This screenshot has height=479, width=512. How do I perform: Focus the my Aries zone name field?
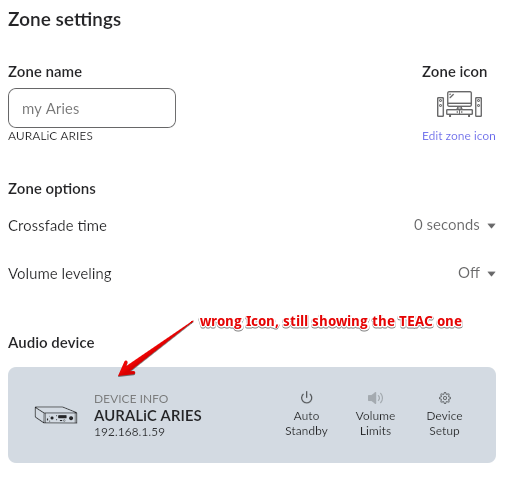[92, 108]
